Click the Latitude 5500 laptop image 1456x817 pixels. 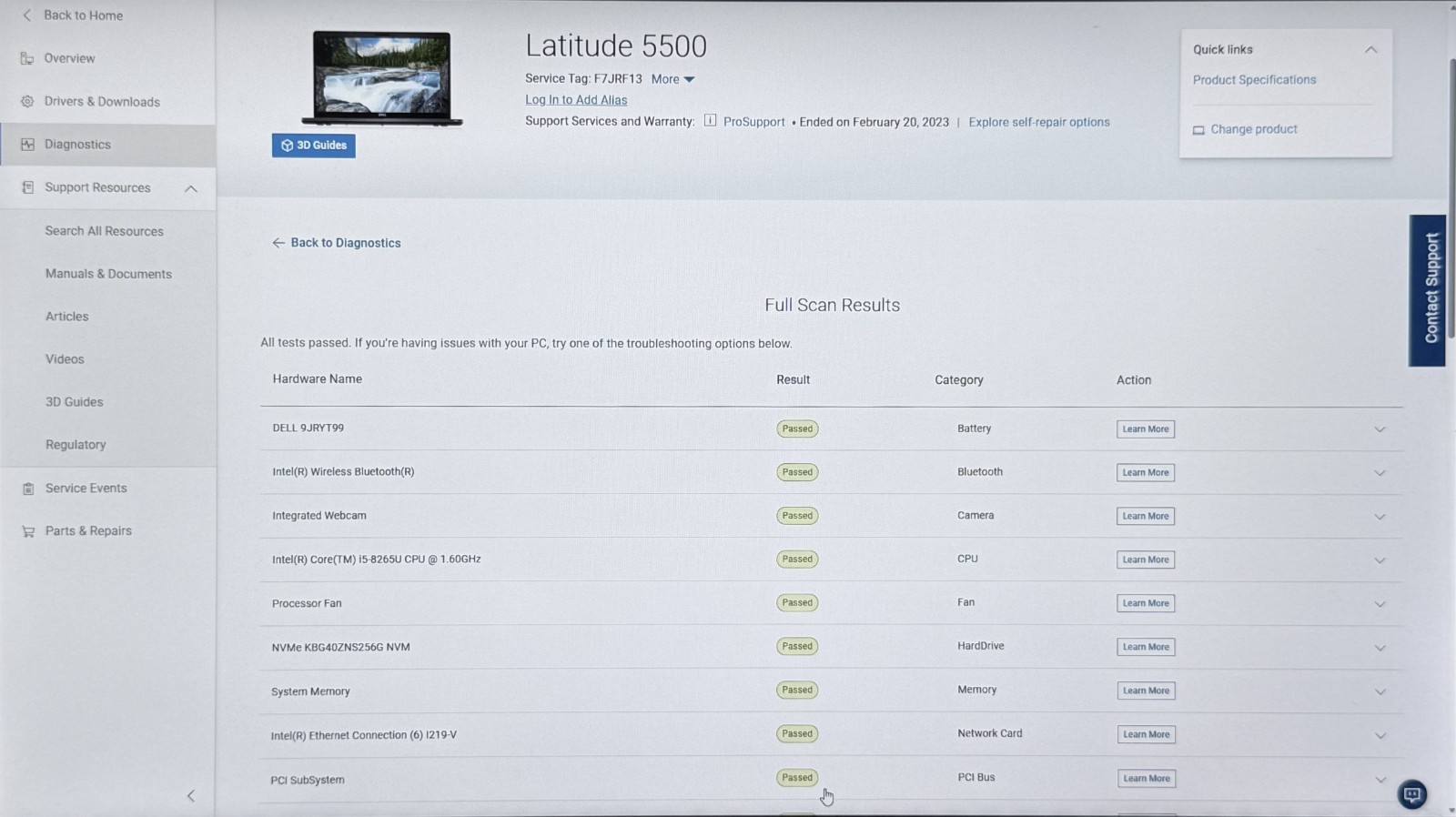(382, 78)
